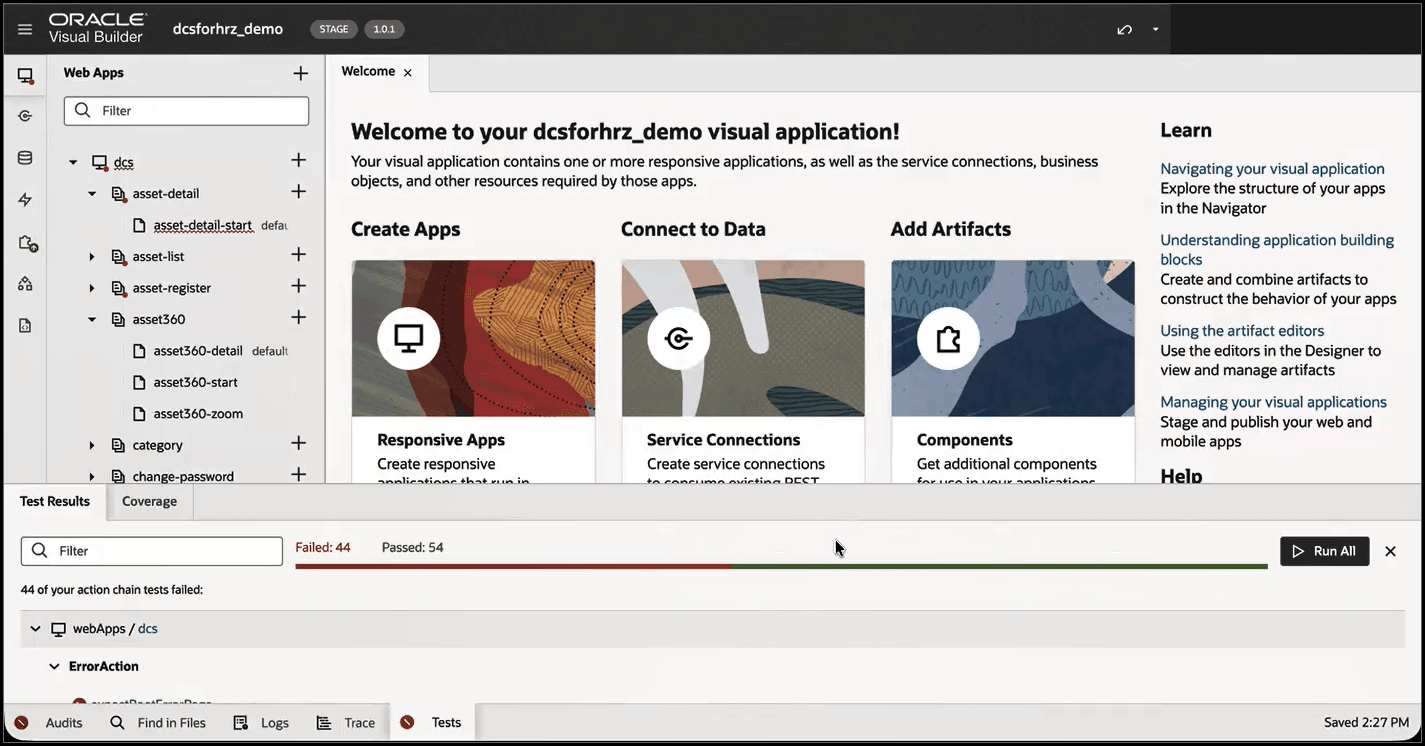
Task: Open Understanding application building blocks link
Action: click(x=1277, y=250)
